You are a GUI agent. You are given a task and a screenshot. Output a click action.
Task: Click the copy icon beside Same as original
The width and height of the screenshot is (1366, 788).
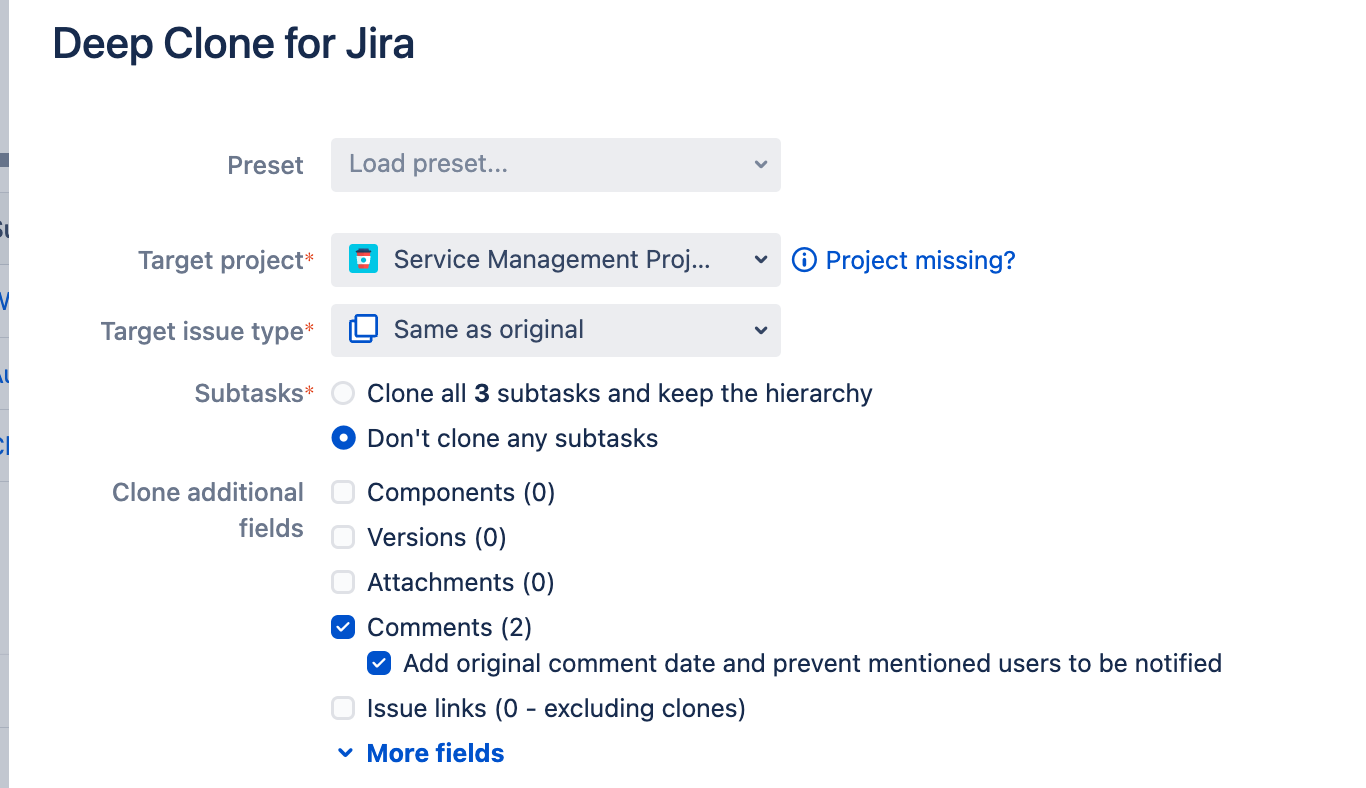point(364,330)
